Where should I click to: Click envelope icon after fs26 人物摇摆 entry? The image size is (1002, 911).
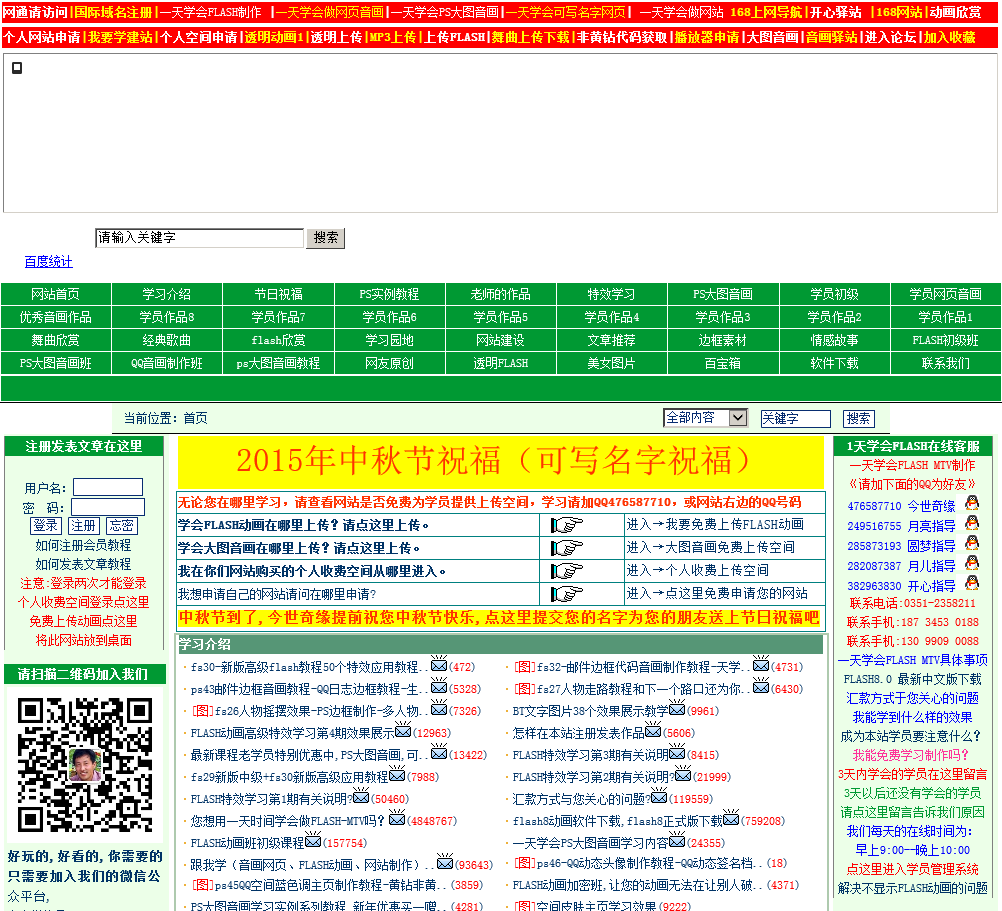click(439, 708)
